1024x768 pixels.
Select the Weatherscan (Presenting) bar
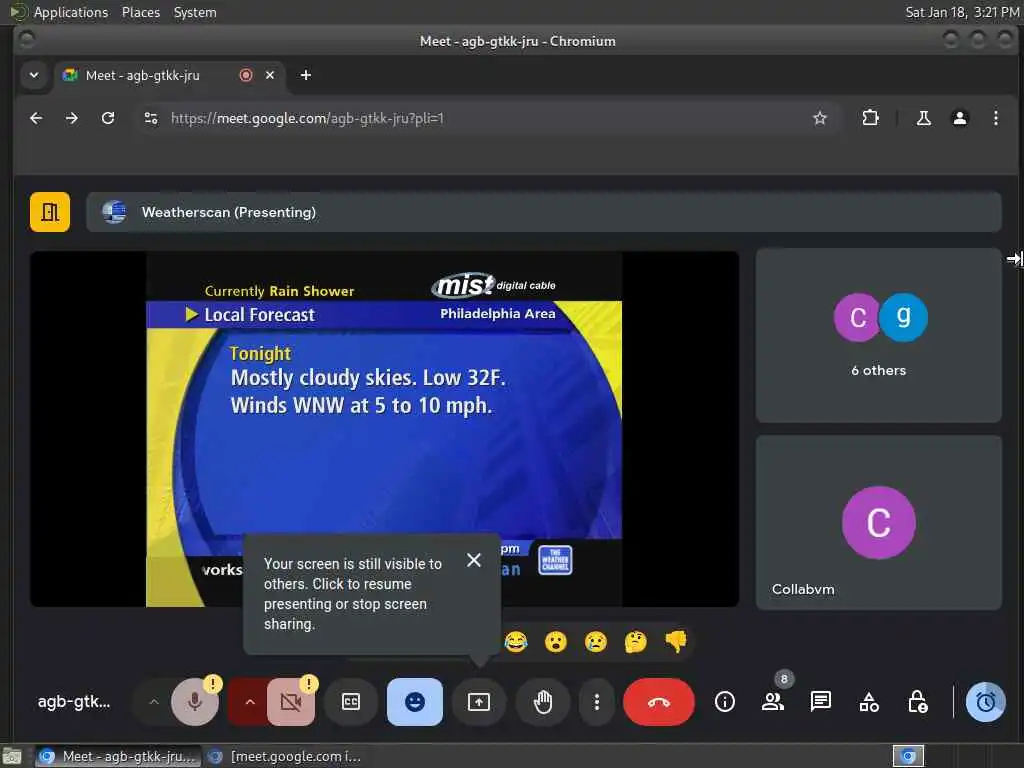[543, 212]
